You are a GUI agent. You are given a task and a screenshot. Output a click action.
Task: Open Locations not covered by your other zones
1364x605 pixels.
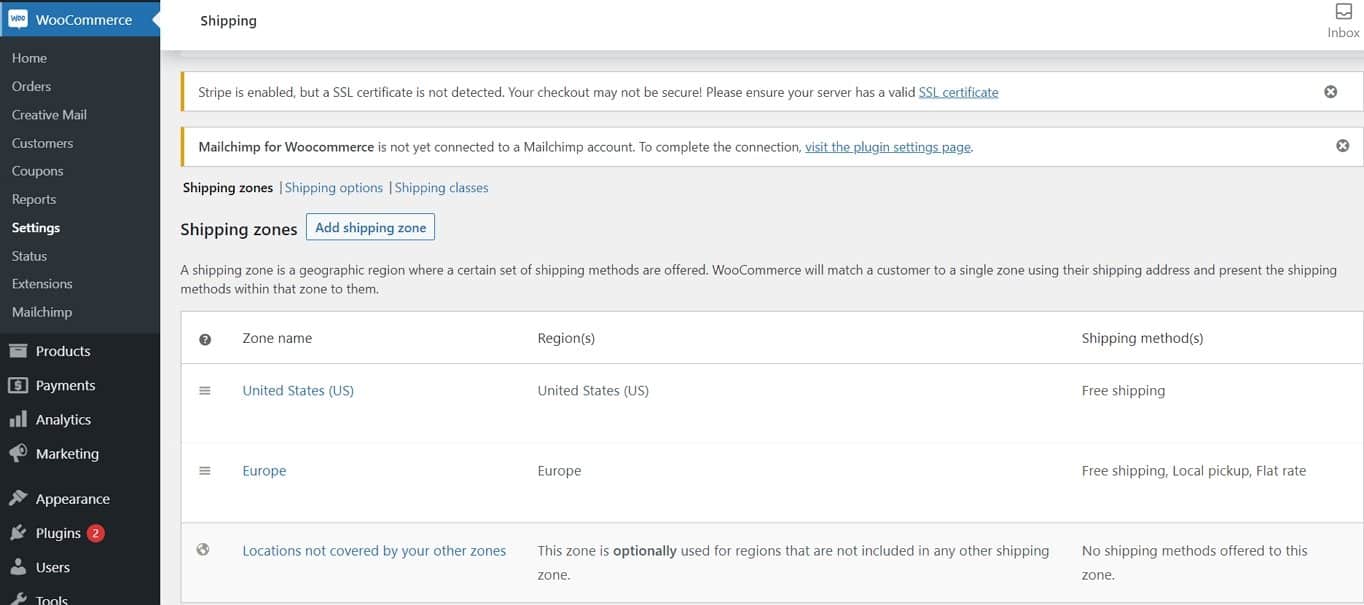click(374, 550)
